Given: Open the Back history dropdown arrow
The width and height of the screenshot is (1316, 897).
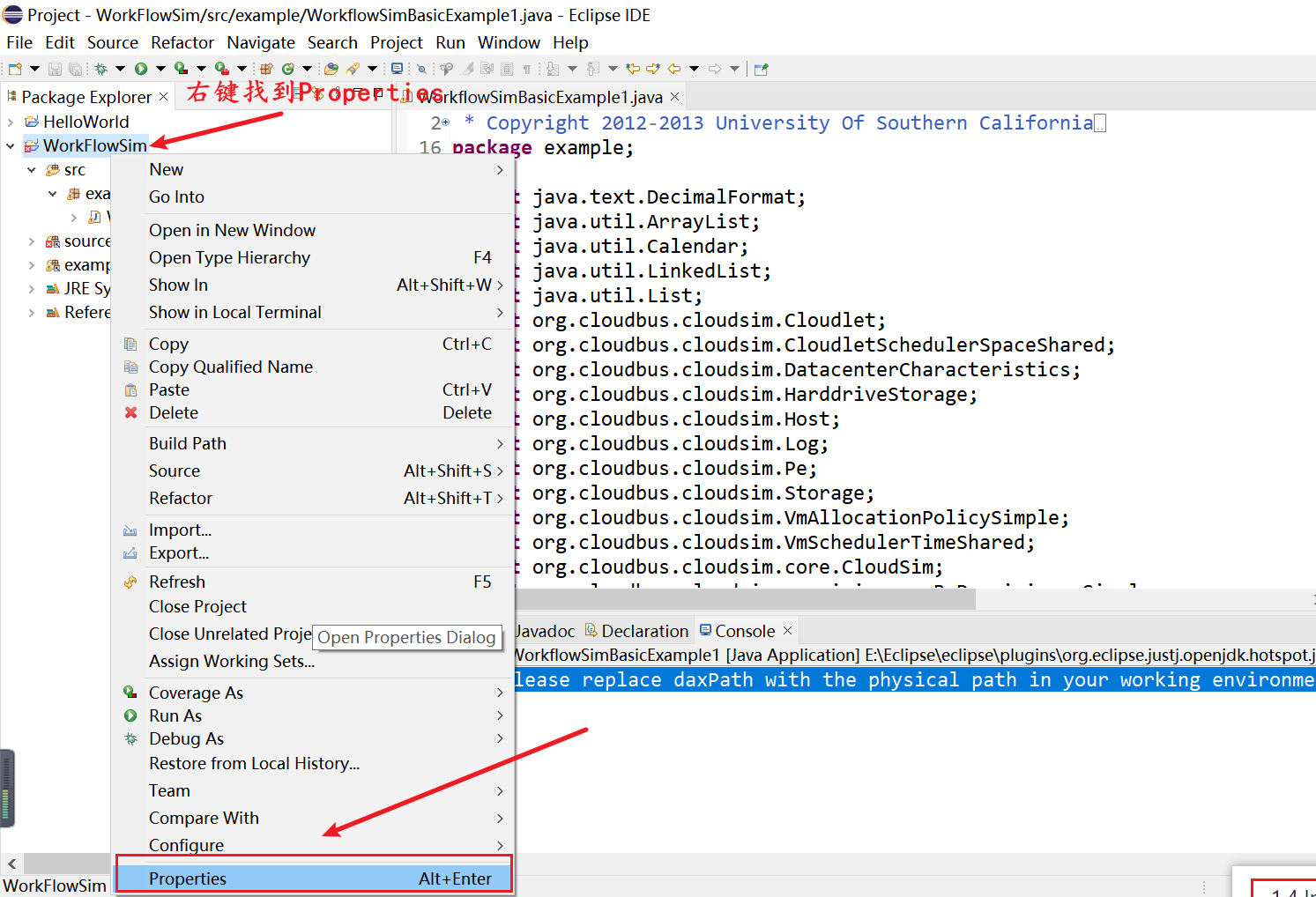Looking at the screenshot, I should pos(694,69).
